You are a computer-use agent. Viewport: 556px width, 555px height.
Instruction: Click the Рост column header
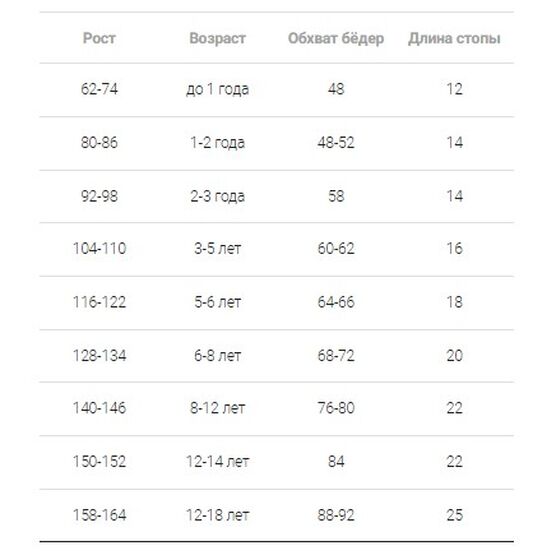pos(99,38)
